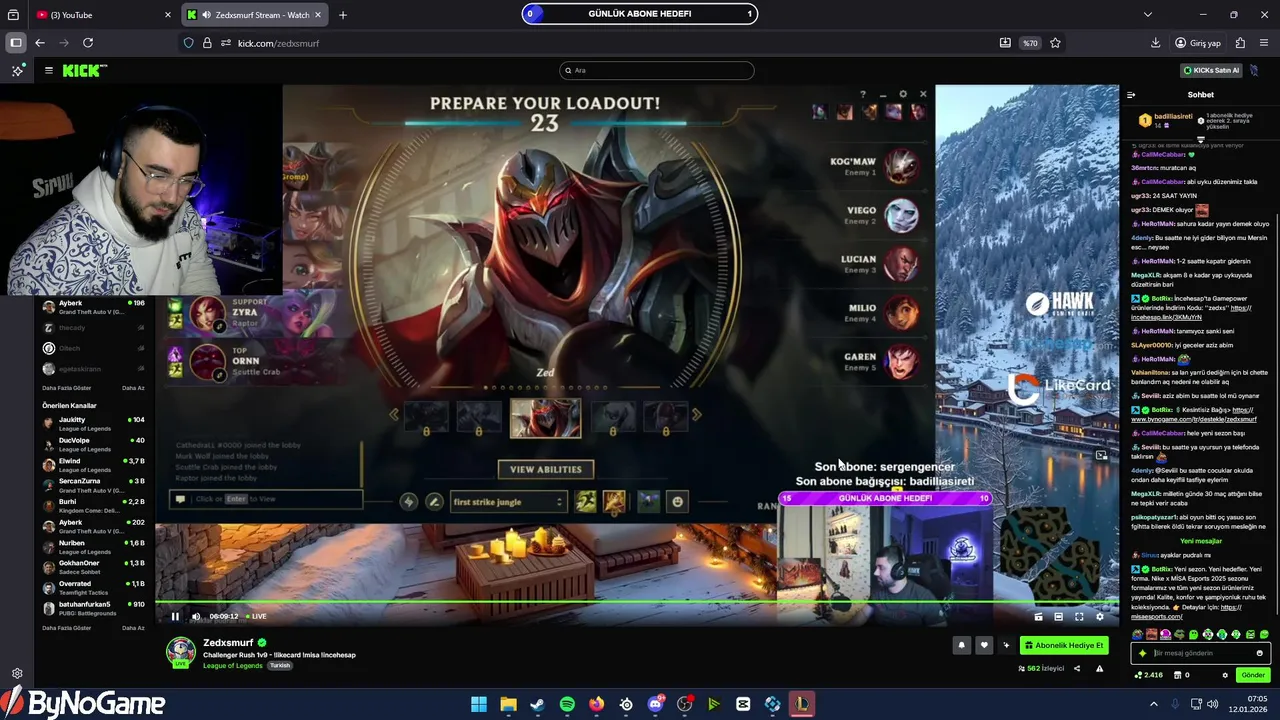1280x720 pixels.
Task: Collapse the Sohbet chat panel
Action: 1131,95
